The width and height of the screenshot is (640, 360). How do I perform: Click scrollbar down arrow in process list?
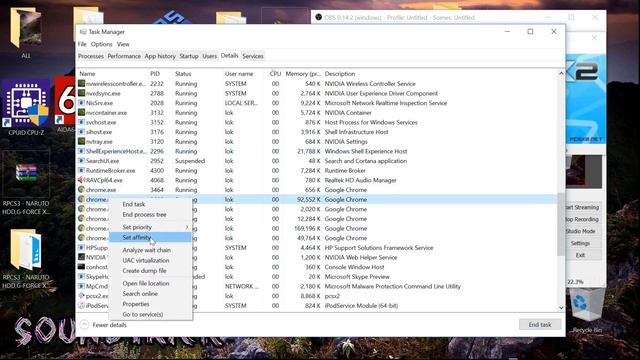coord(561,308)
